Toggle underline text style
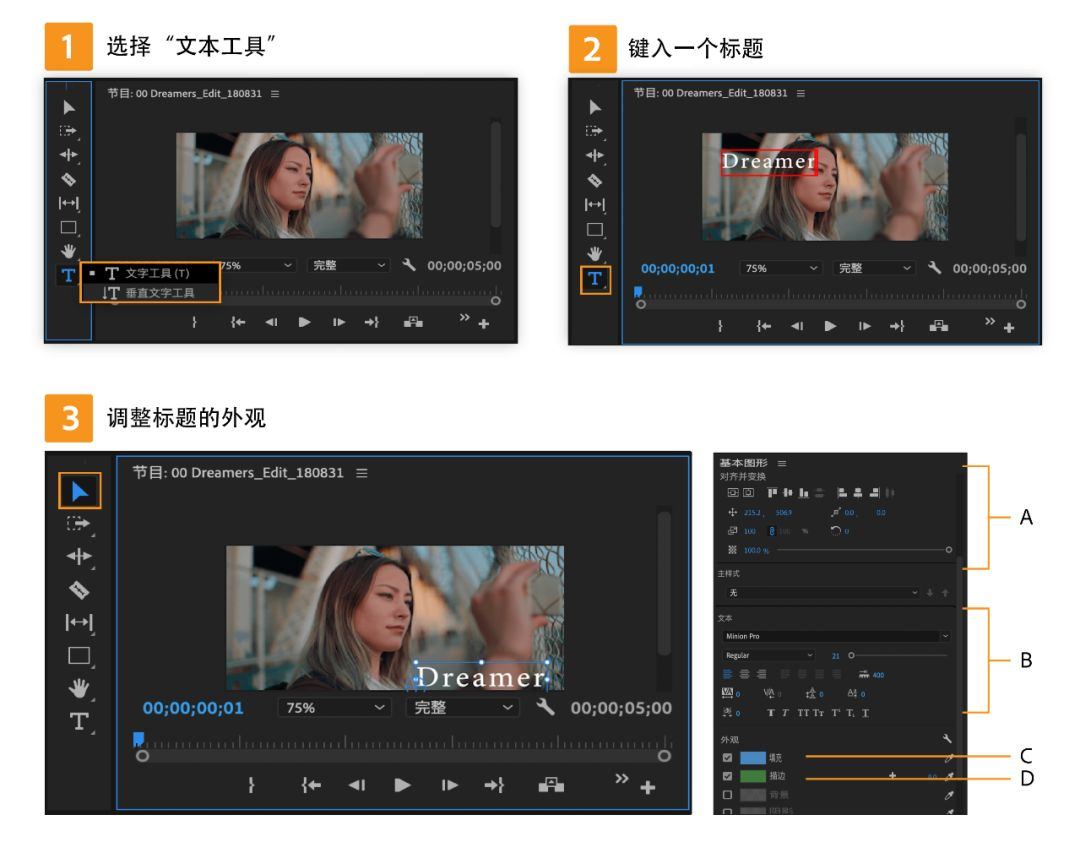Screen dimensions: 1080x842 866,712
